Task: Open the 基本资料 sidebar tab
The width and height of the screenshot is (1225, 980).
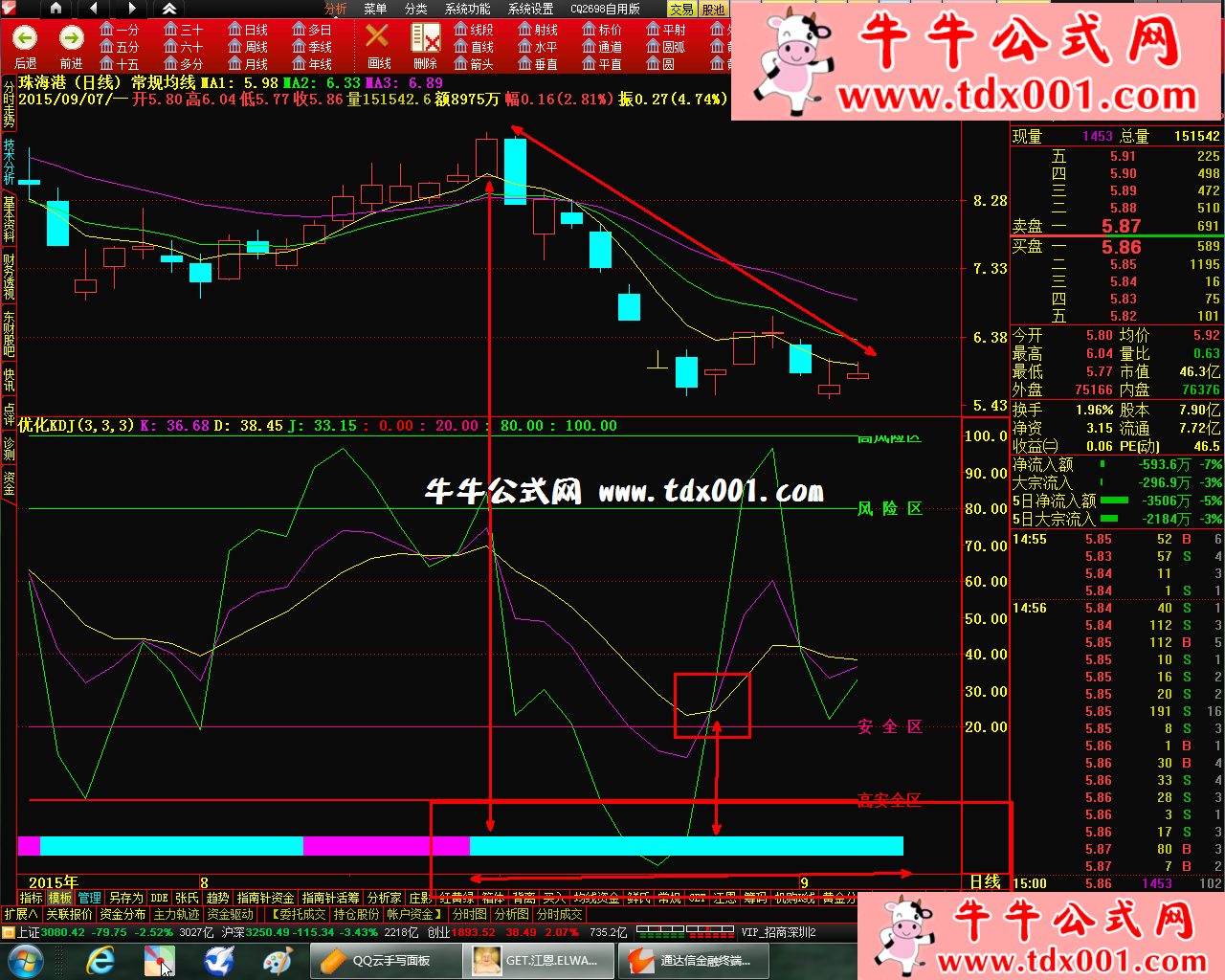Action: click(9, 219)
